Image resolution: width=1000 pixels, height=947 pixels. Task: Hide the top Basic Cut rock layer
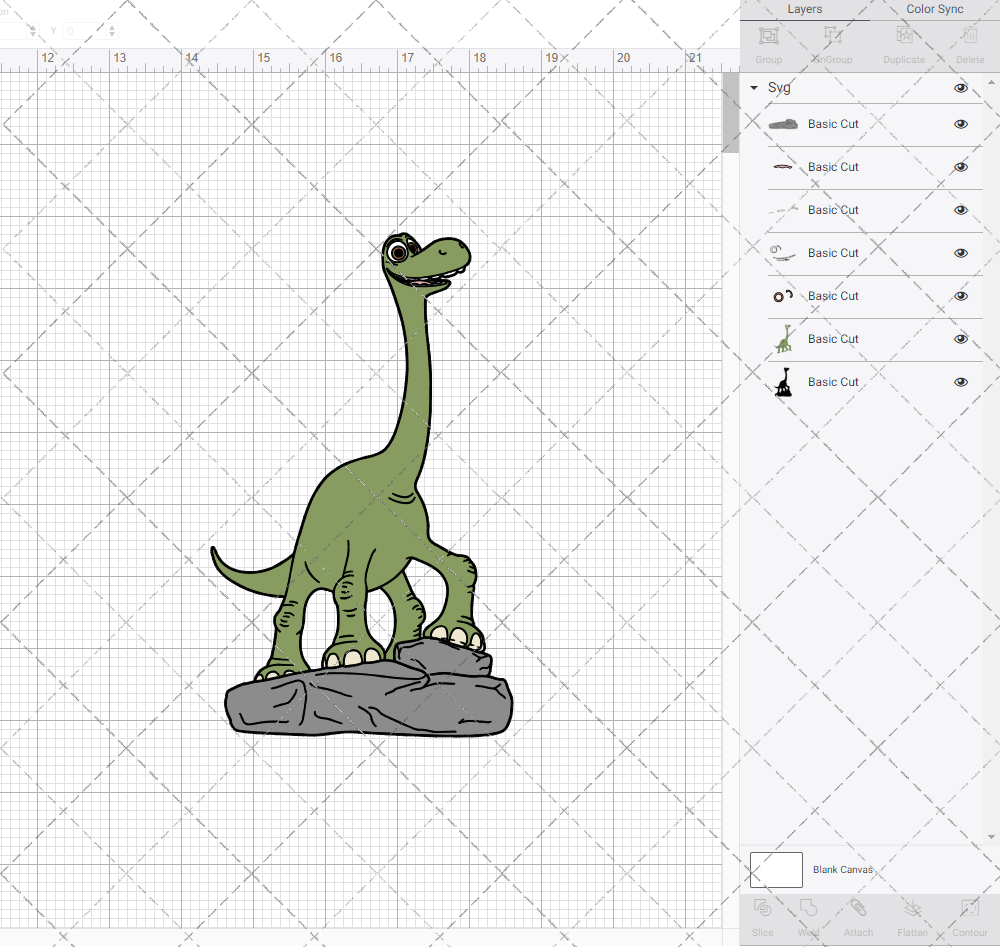[961, 124]
